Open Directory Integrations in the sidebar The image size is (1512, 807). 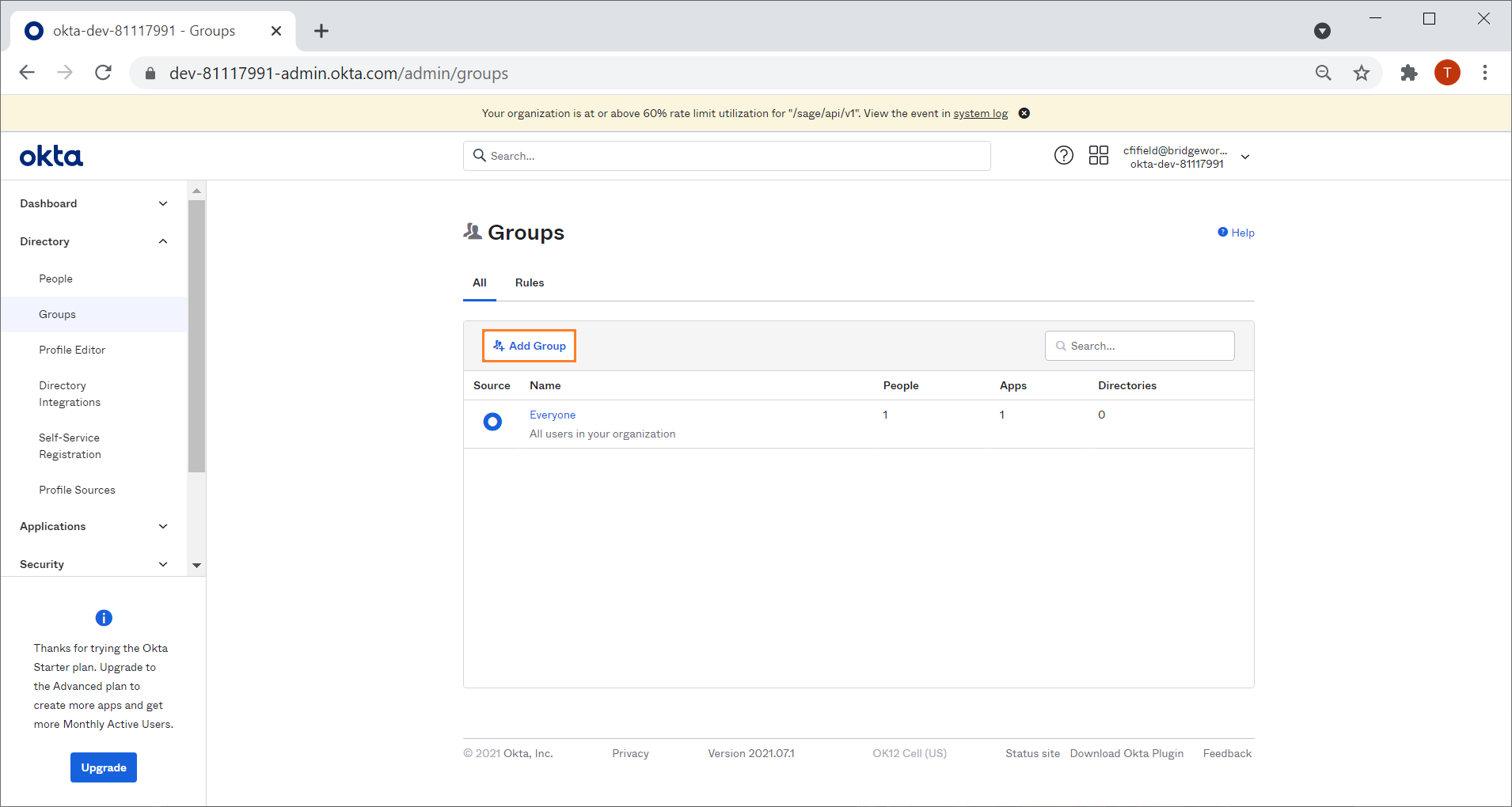70,394
